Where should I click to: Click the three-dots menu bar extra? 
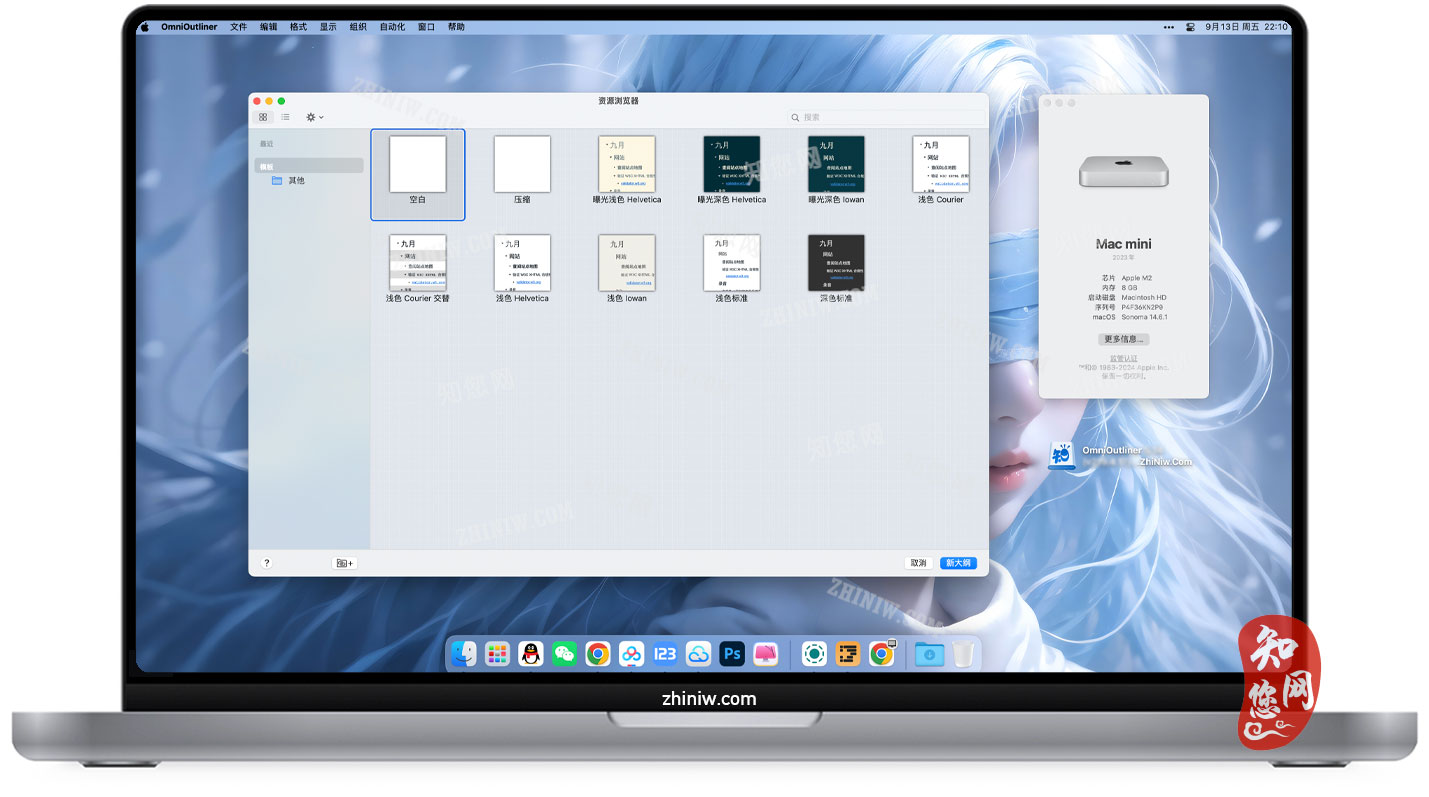pyautogui.click(x=1169, y=27)
